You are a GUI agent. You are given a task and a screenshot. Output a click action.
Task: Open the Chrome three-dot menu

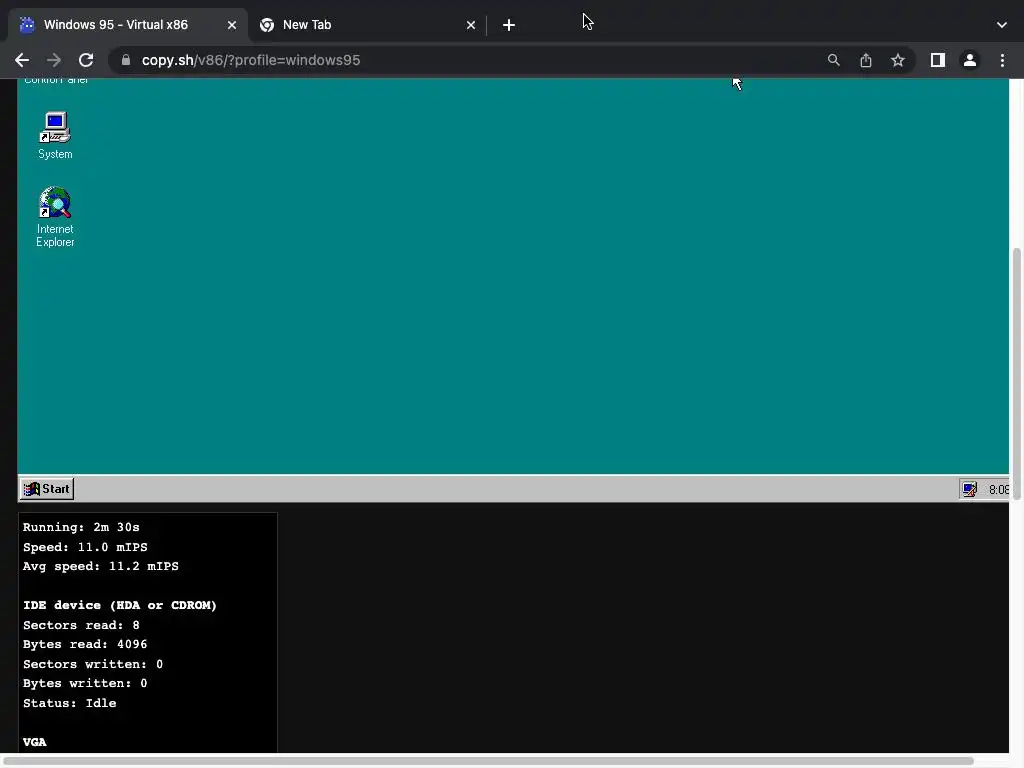(x=1002, y=60)
